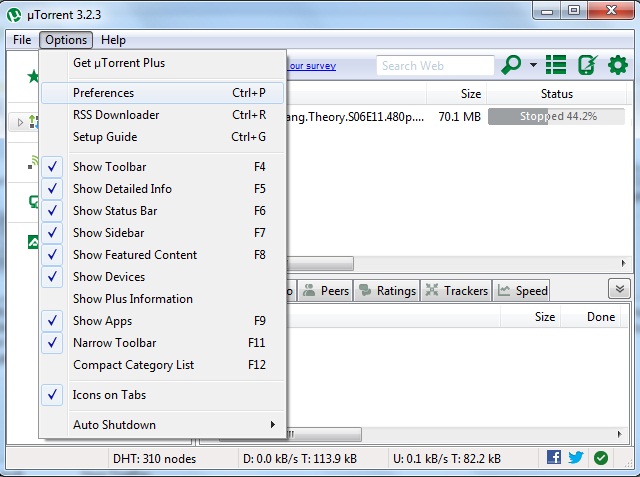
Task: Click the green star sidebar icon
Action: click(x=33, y=76)
